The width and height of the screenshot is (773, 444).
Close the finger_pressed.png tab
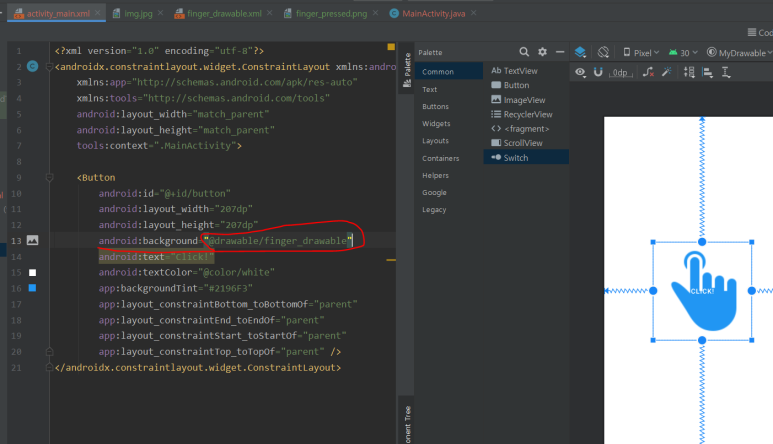(375, 13)
